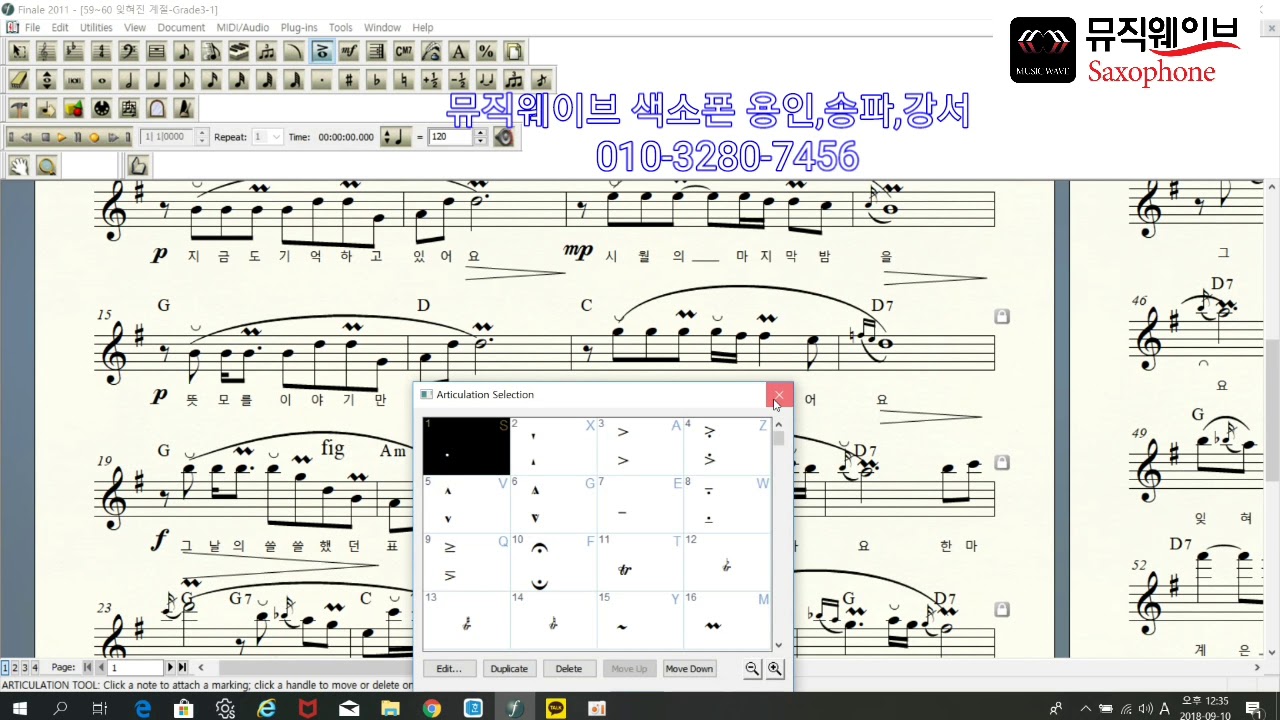The height and width of the screenshot is (720, 1280).
Task: Open the MIDI/Audio menu
Action: 243,27
